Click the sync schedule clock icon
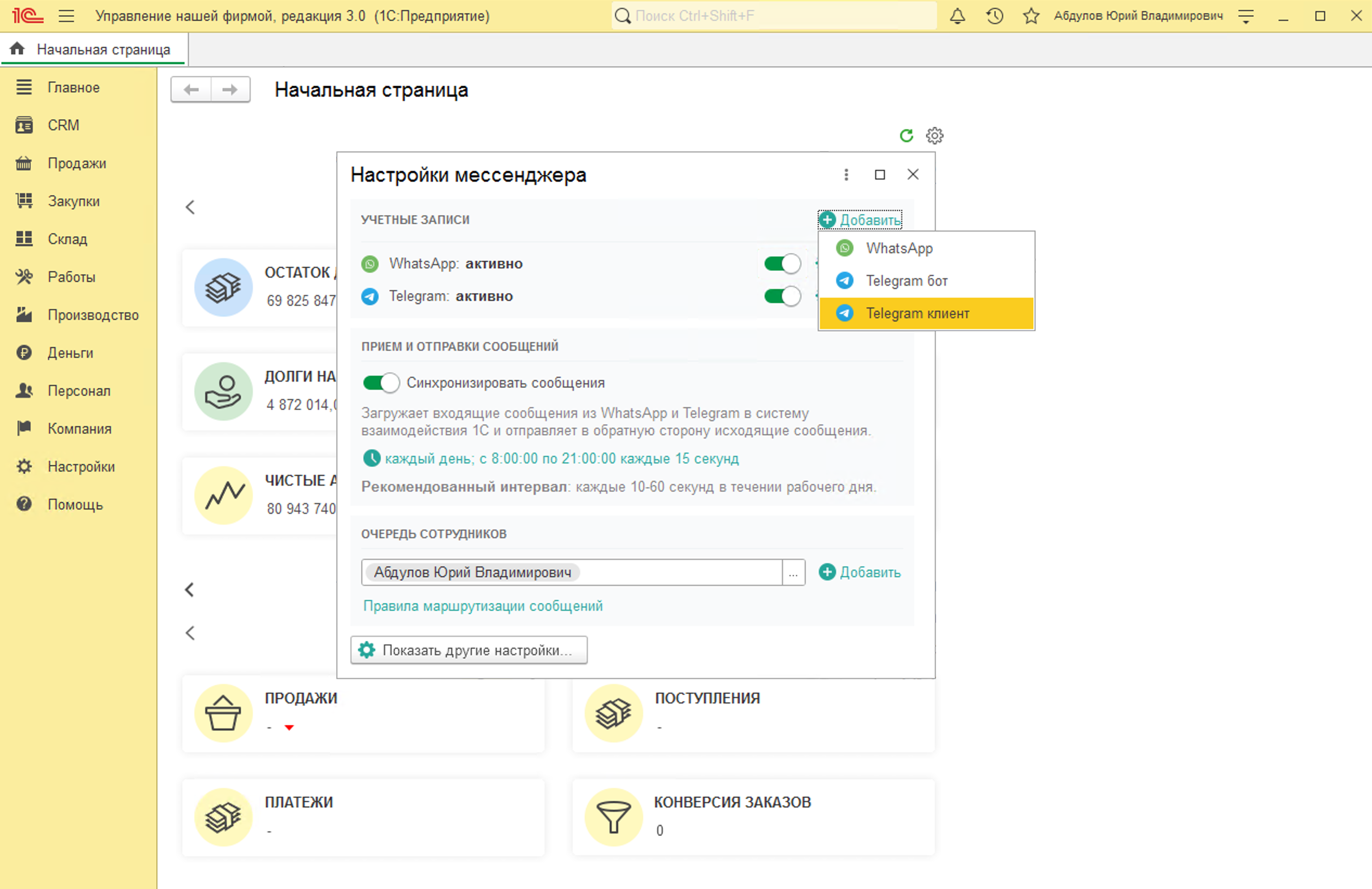 tap(371, 459)
